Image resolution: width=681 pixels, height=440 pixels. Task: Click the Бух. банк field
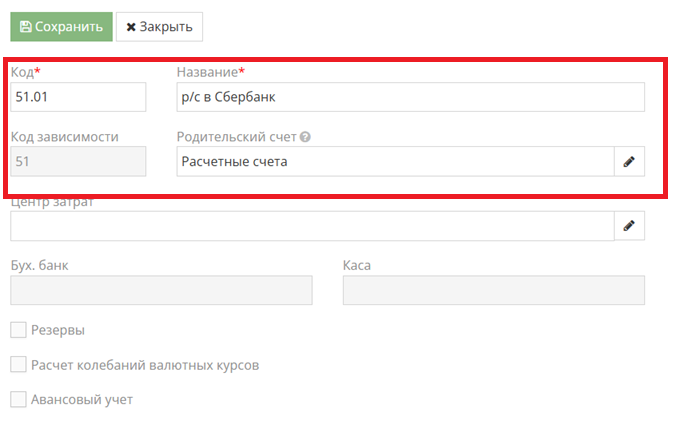(x=161, y=290)
